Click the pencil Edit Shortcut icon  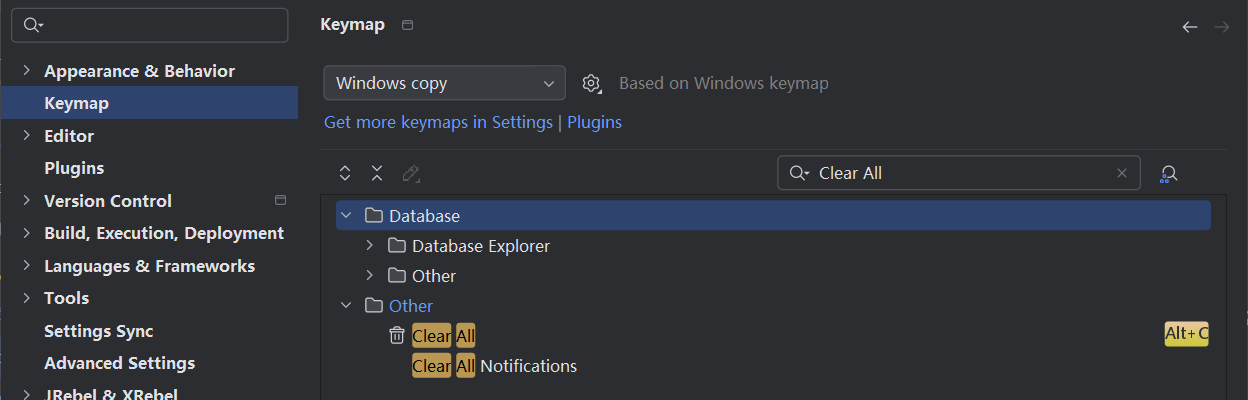tap(410, 173)
